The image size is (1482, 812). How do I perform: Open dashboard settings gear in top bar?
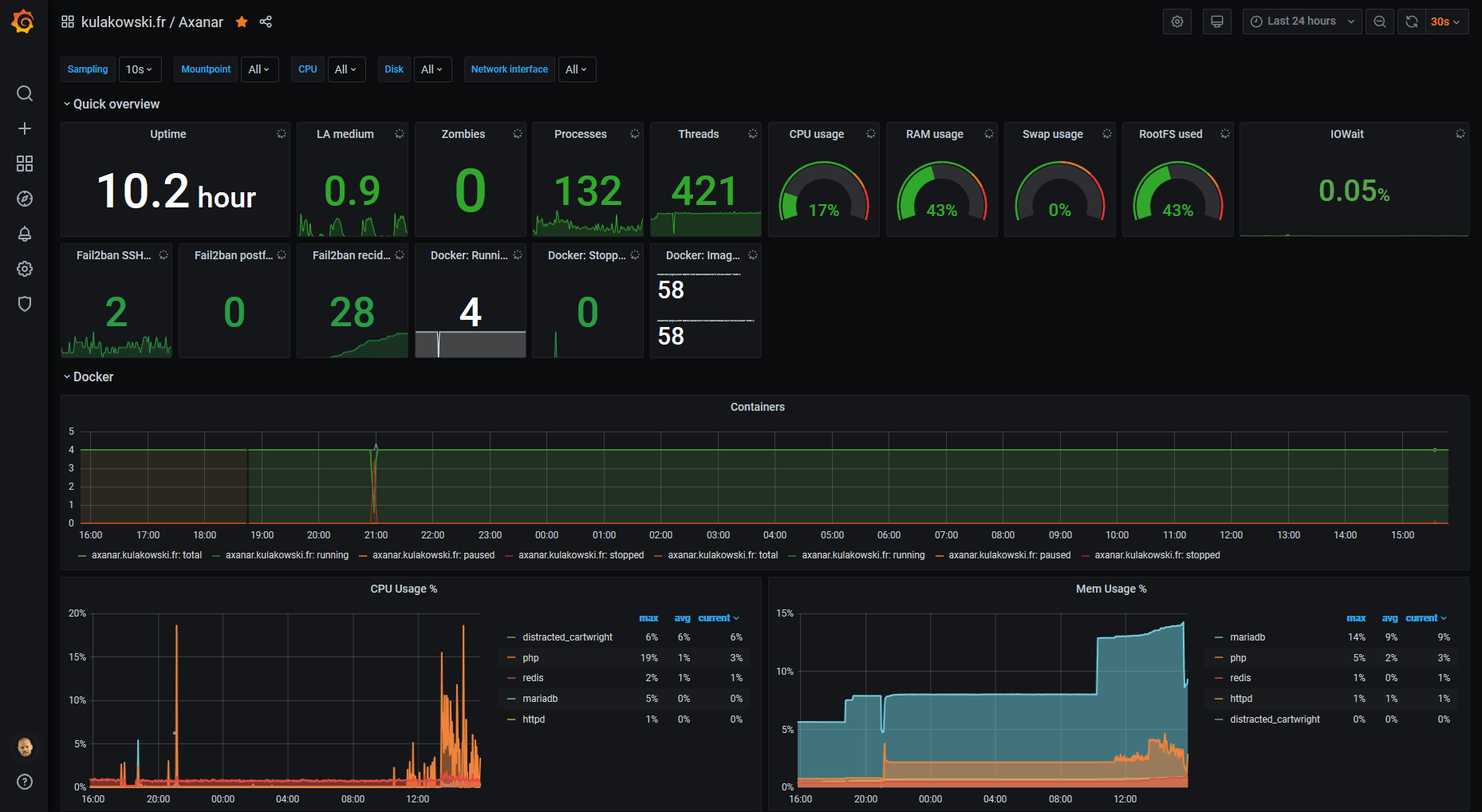pos(1177,22)
